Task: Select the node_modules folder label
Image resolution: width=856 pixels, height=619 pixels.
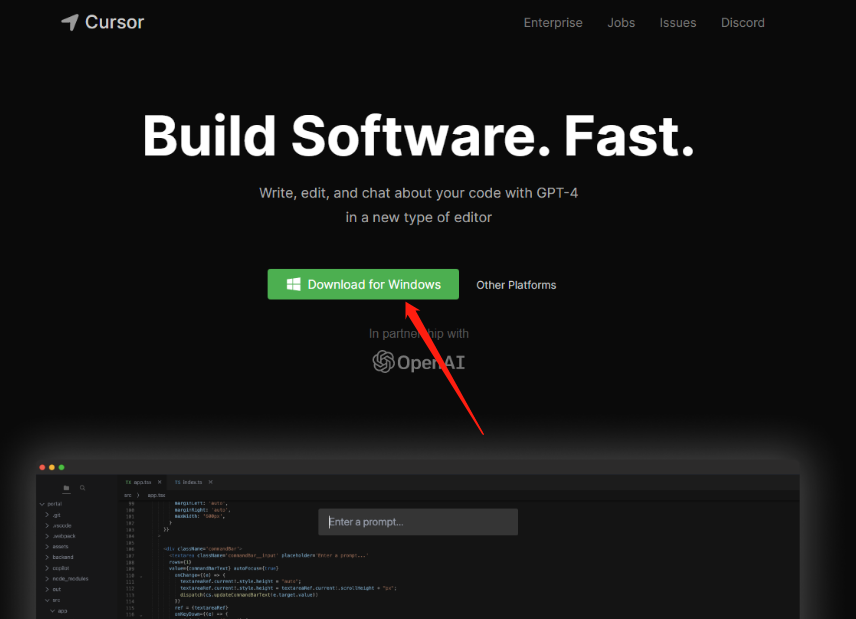Action: pos(70,579)
